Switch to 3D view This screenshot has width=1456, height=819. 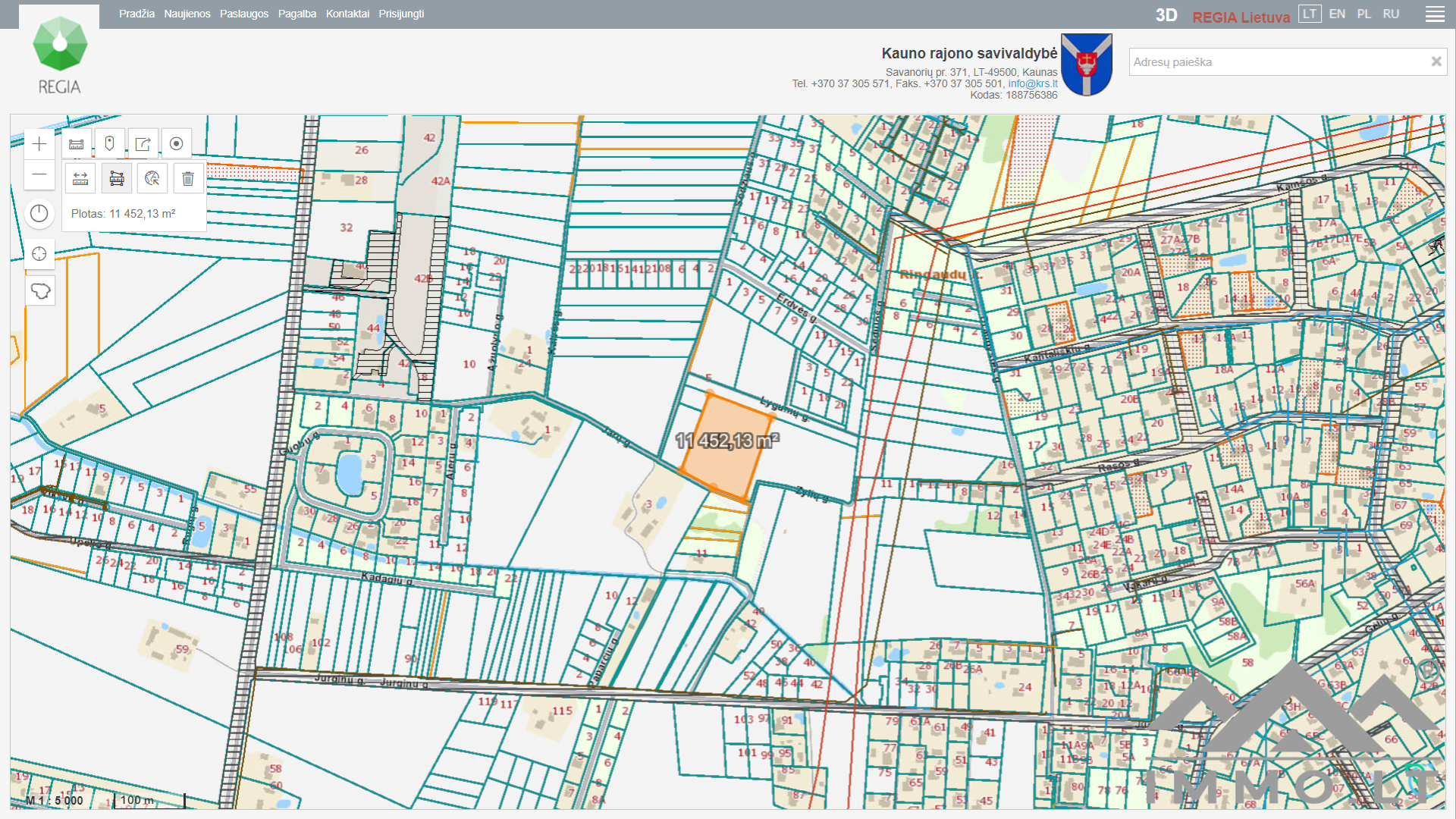pyautogui.click(x=1166, y=16)
